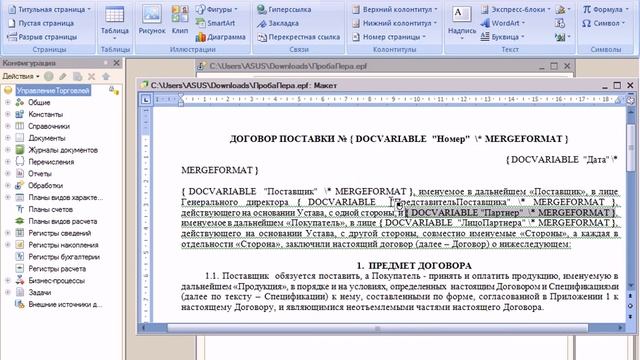Viewport: 640px width, 360px height.
Task: Click the DOCVARIABLE "ЛицоПартнера" field
Action: pyautogui.click(x=497, y=223)
